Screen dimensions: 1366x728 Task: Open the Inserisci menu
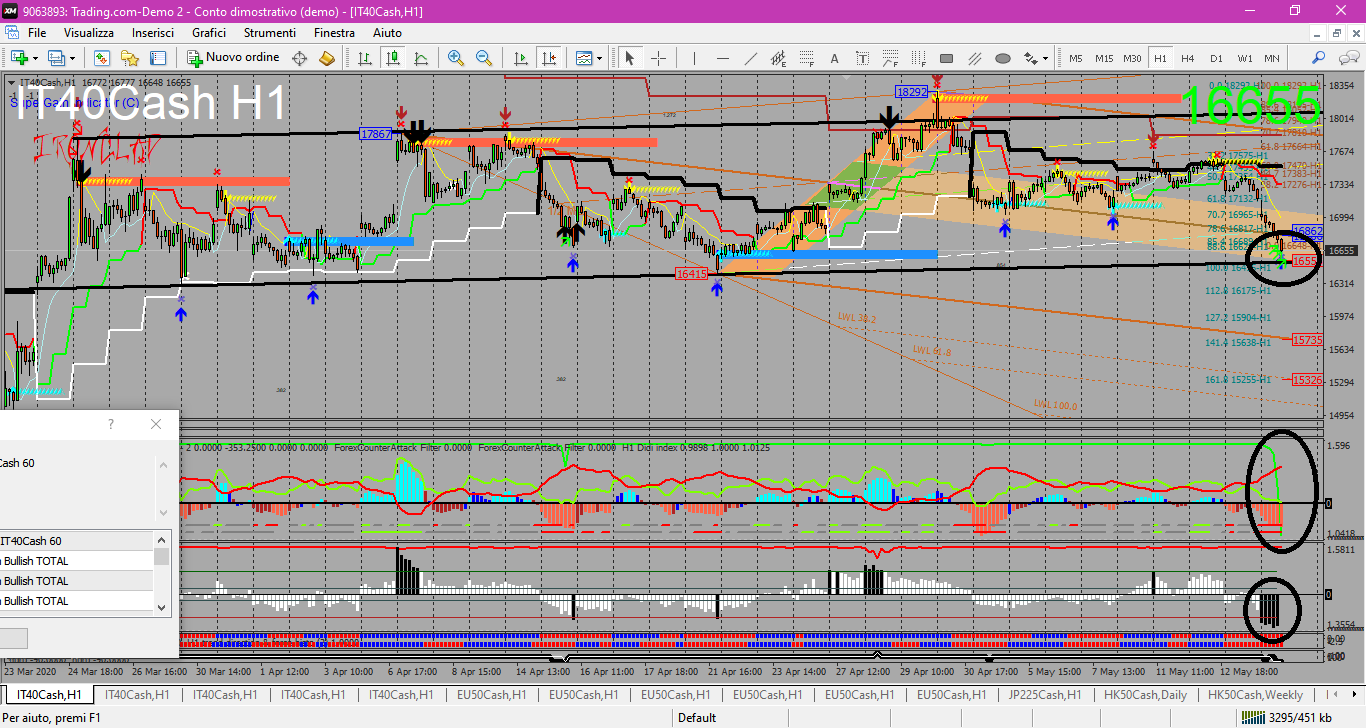coord(153,33)
